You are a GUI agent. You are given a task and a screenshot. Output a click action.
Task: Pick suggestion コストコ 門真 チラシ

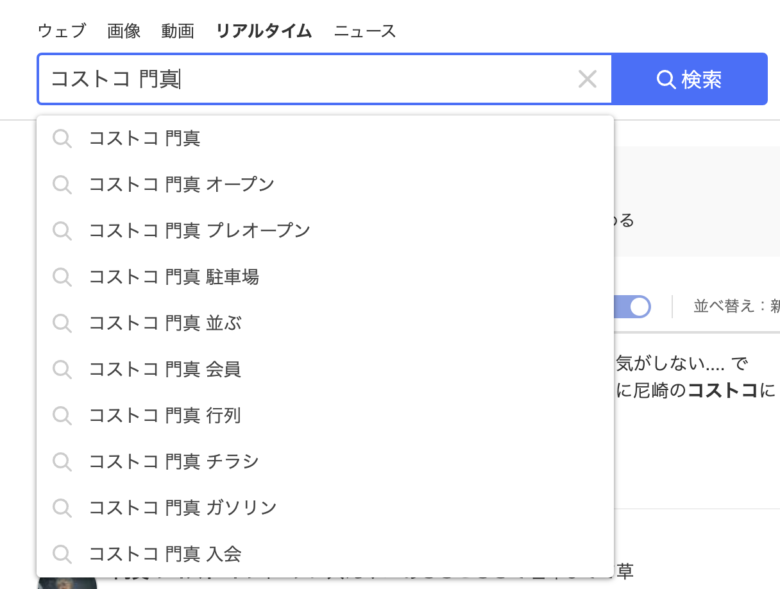click(325, 462)
